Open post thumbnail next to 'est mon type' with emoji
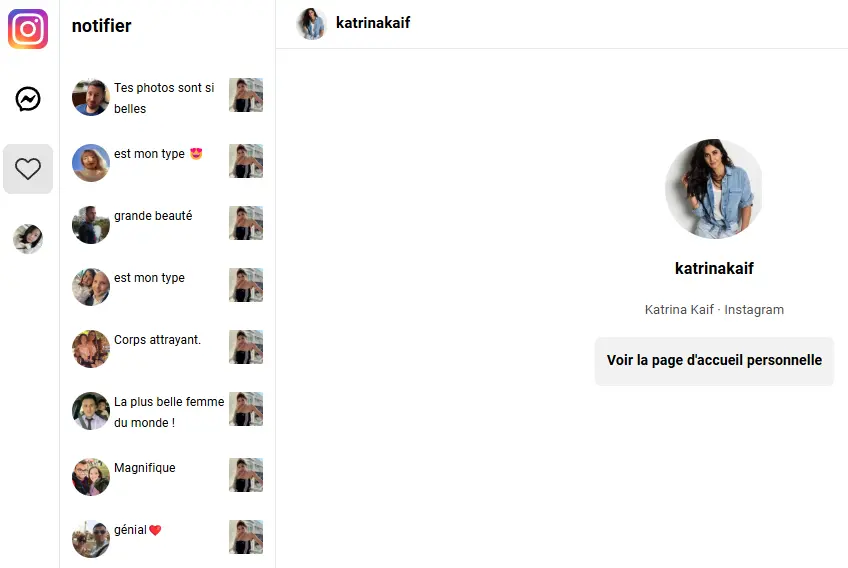Image resolution: width=848 pixels, height=568 pixels. tap(246, 161)
